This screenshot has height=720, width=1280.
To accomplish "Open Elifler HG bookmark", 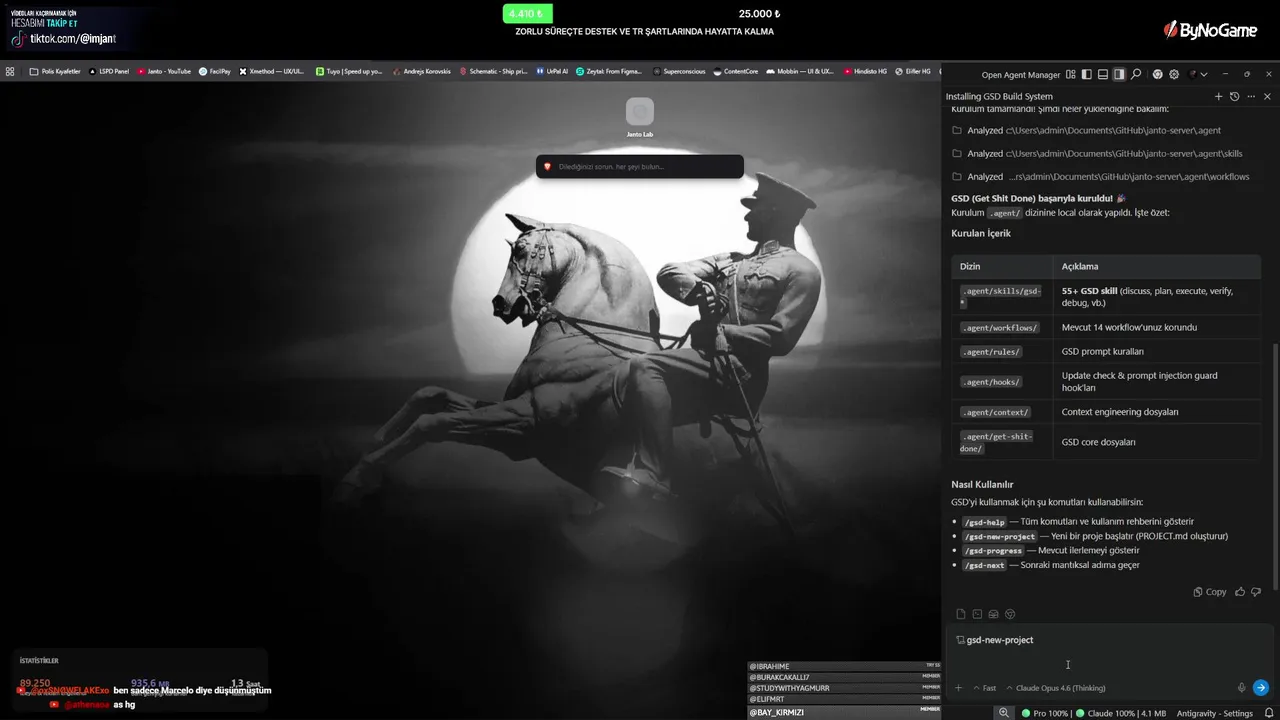I will pyautogui.click(x=913, y=72).
